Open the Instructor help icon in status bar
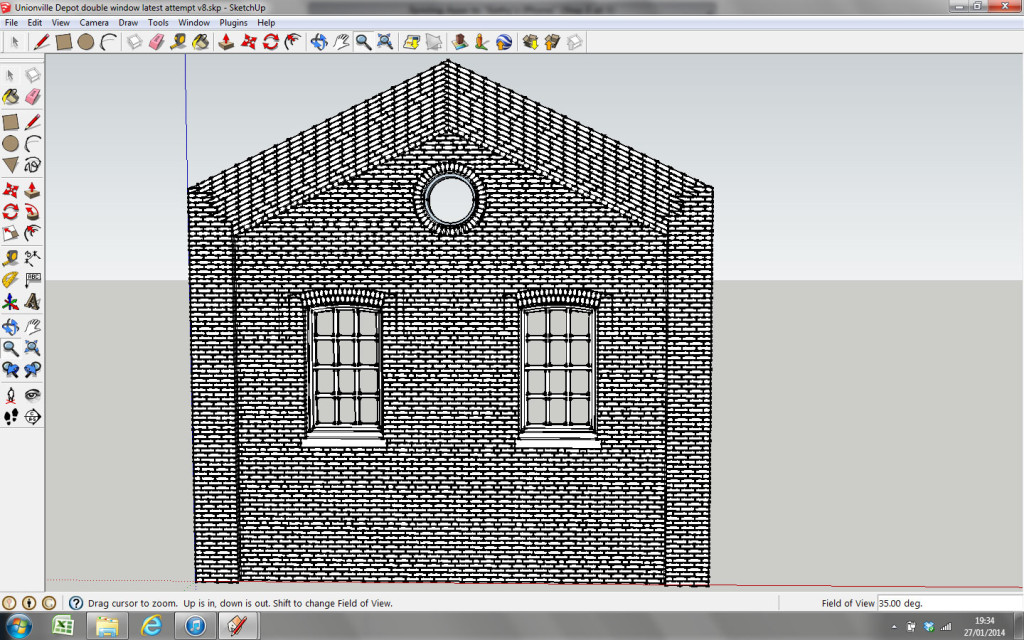The height and width of the screenshot is (640, 1024). pyautogui.click(x=76, y=603)
